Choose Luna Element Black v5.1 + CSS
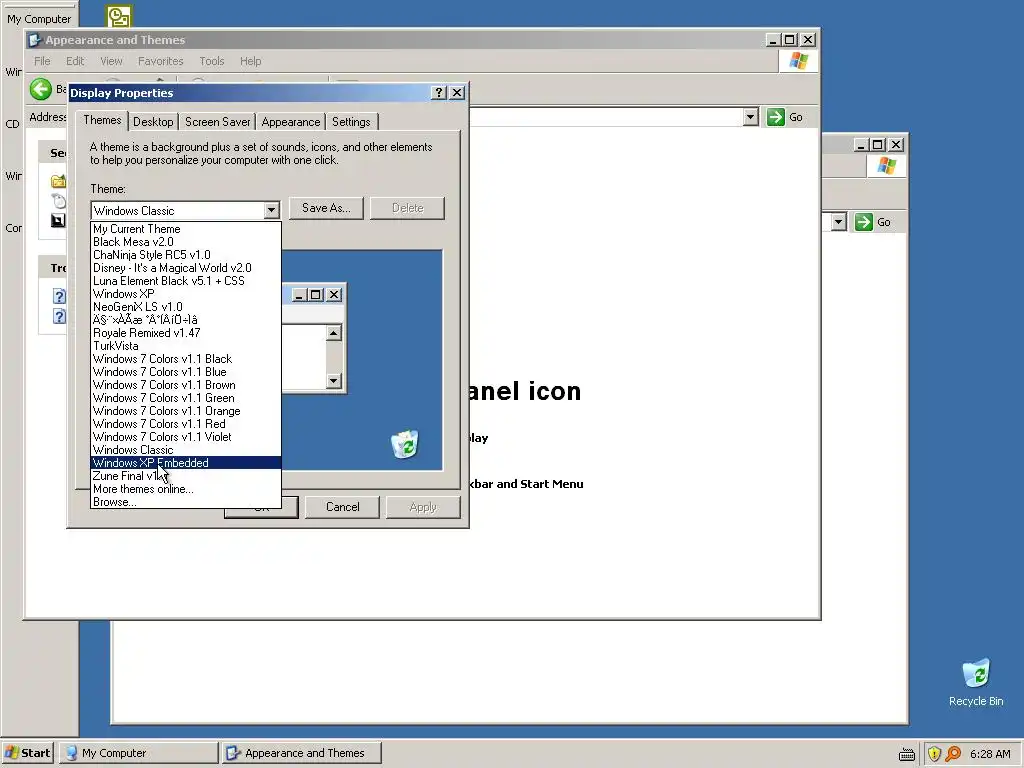 click(186, 281)
